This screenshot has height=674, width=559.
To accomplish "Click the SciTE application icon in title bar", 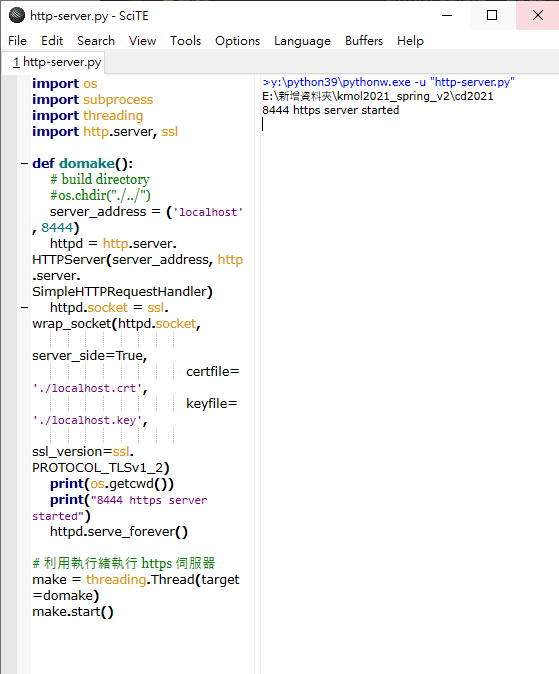I will (17, 15).
